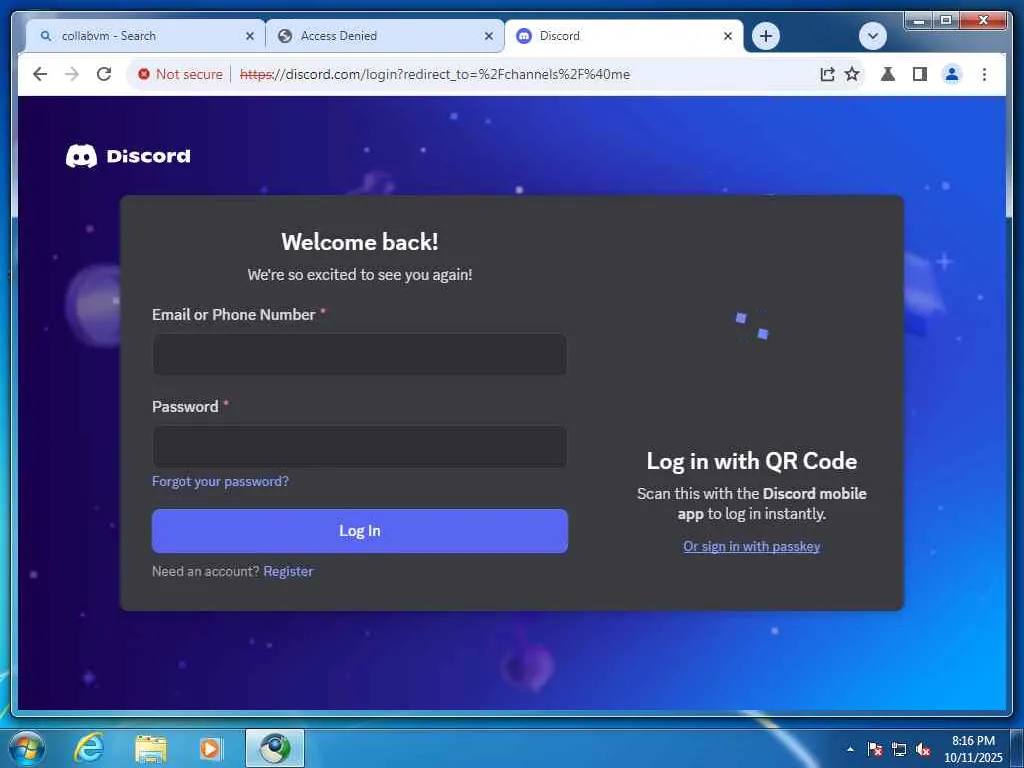Go back using the browser back arrow

click(40, 74)
